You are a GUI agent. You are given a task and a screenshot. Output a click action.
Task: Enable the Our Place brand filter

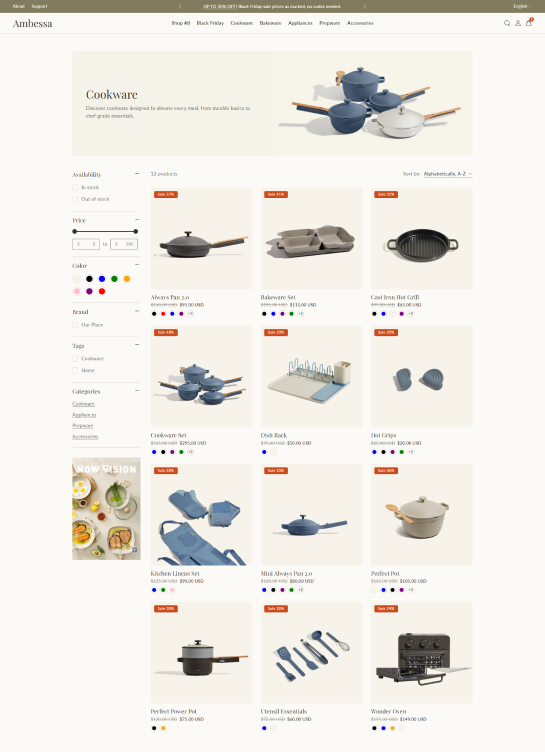pos(75,325)
